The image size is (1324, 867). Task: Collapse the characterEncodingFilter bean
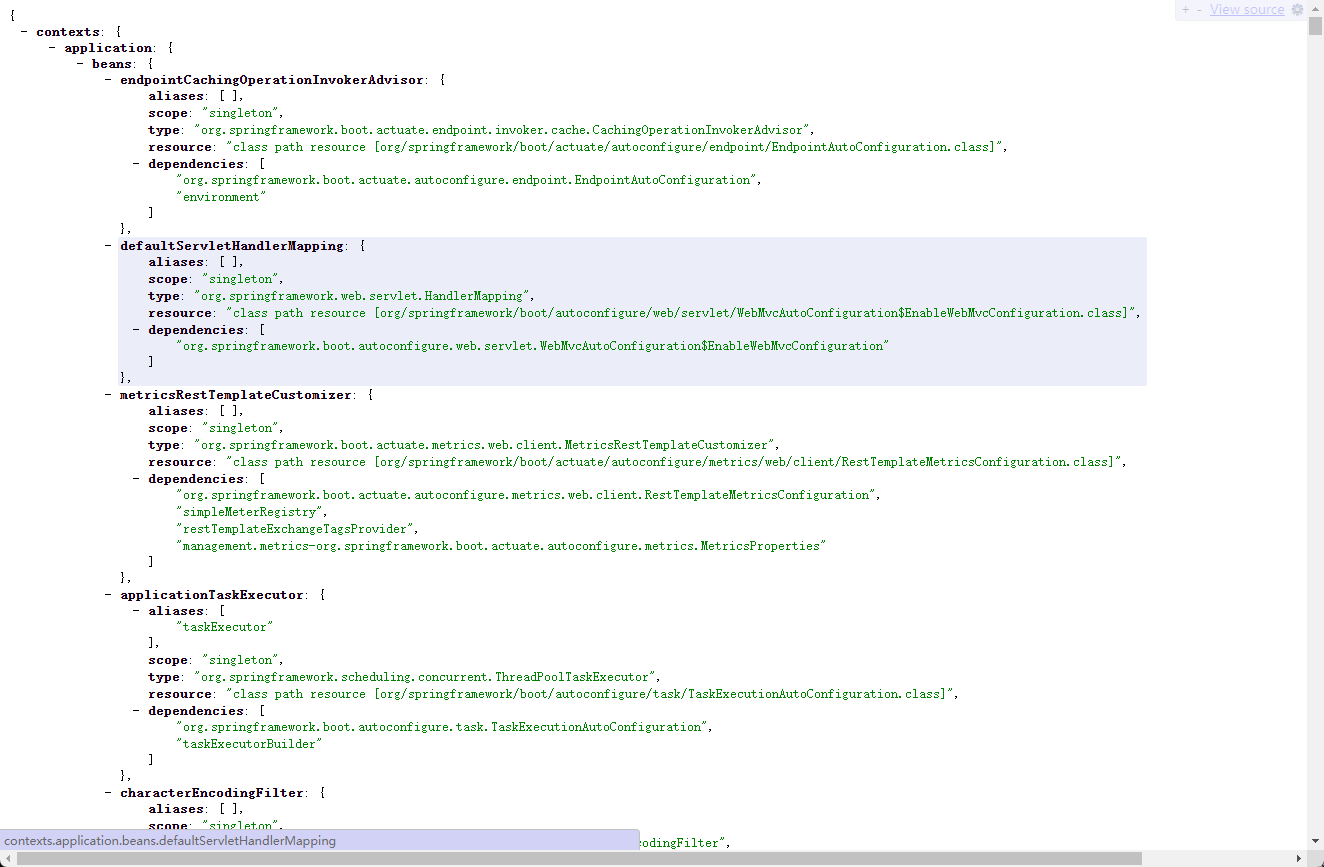(109, 793)
